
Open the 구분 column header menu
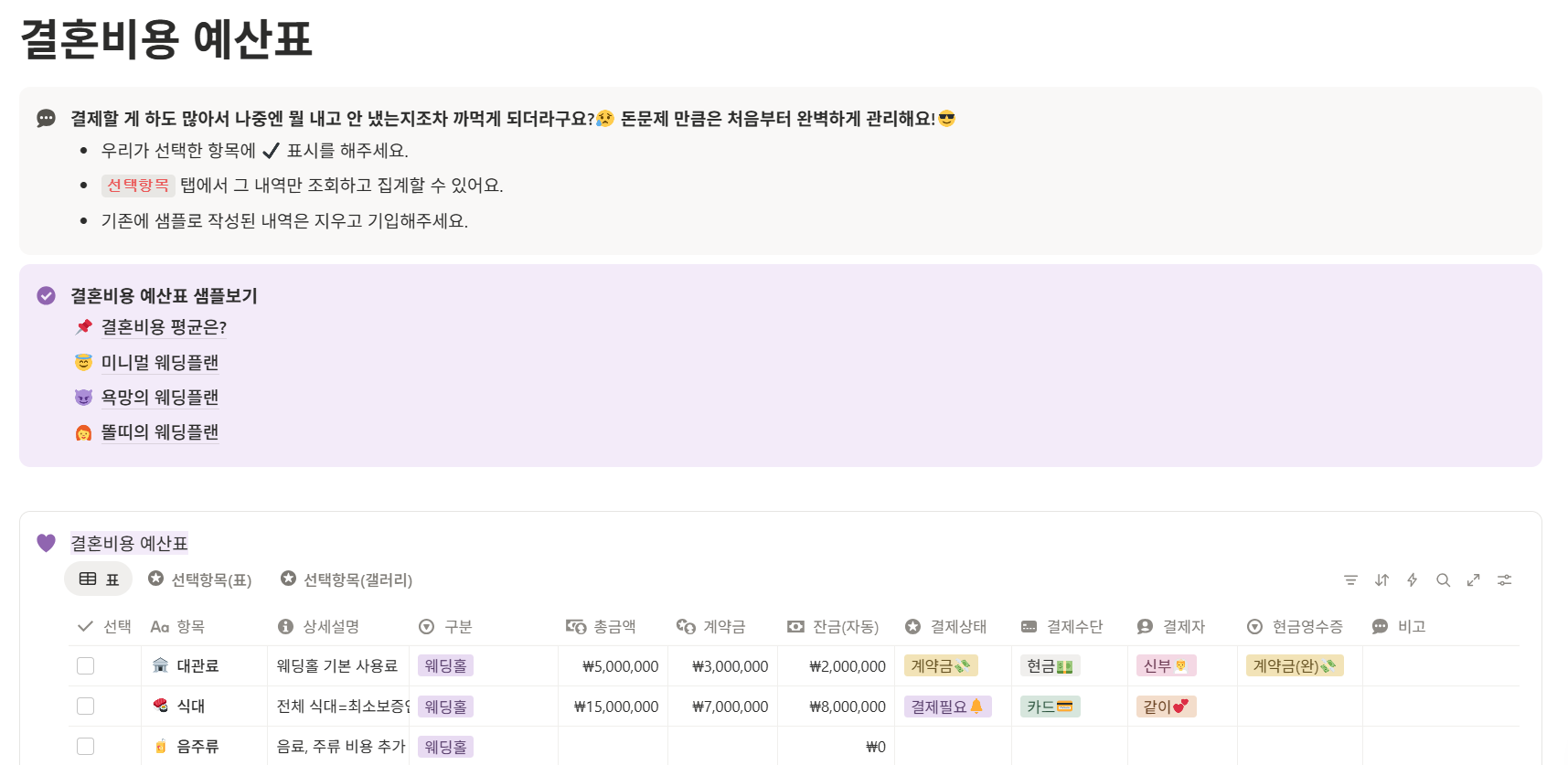pos(484,626)
